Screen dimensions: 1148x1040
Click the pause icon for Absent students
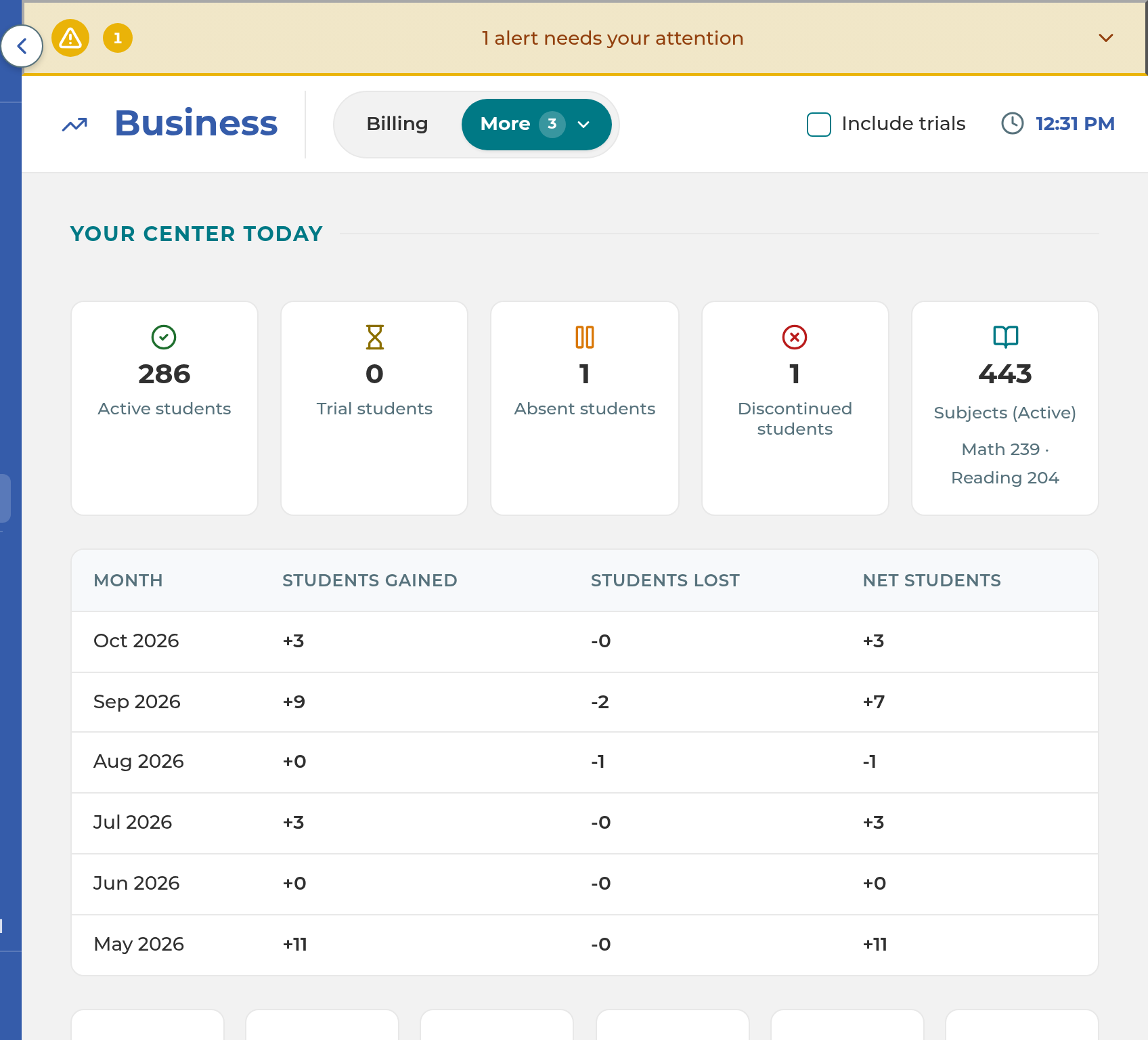[x=585, y=337]
